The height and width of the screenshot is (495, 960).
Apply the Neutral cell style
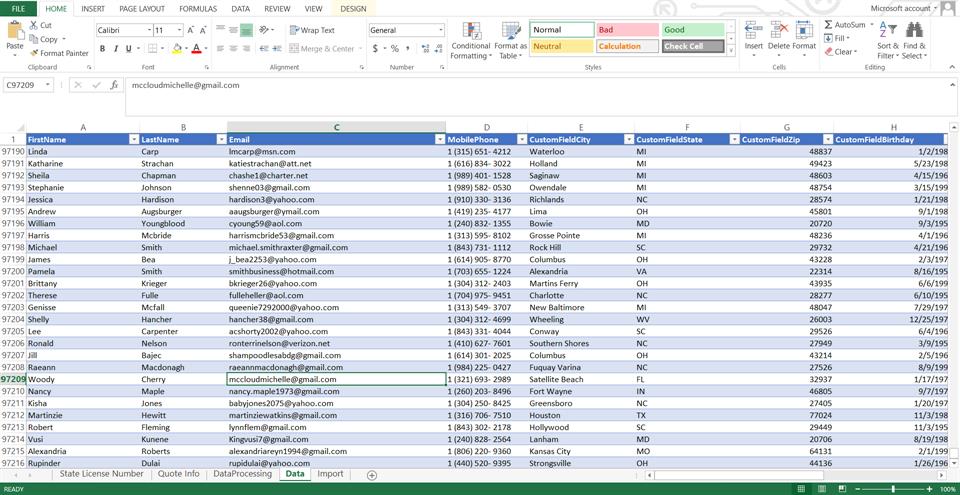pyautogui.click(x=561, y=47)
